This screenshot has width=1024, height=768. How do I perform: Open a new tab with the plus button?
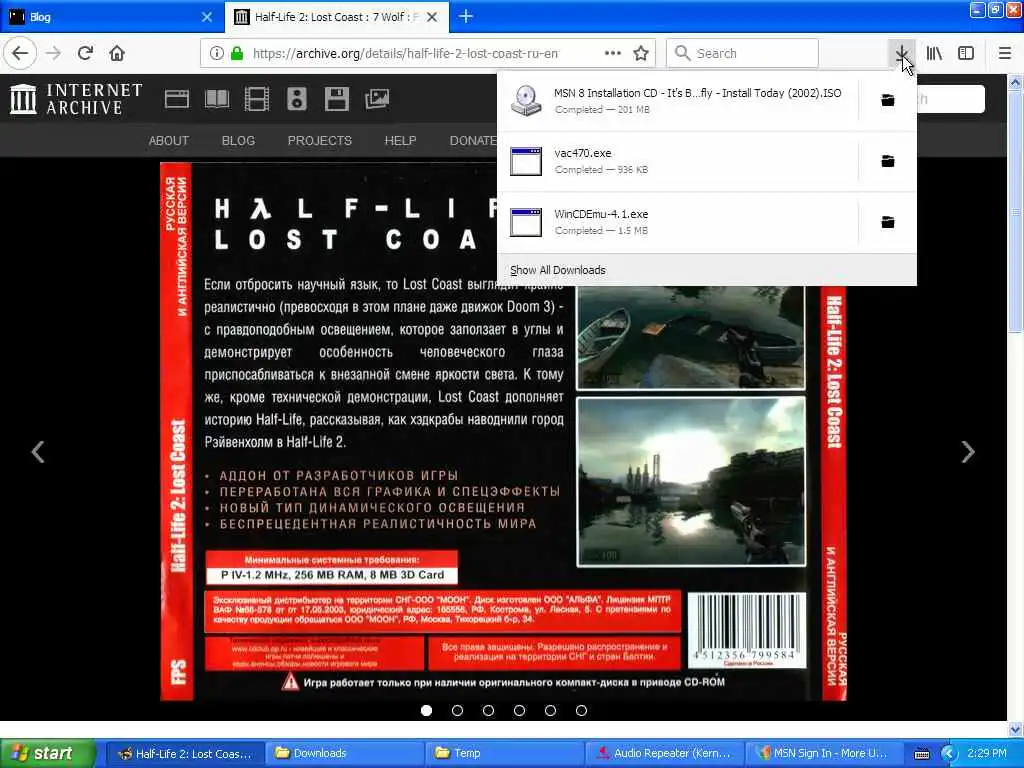pyautogui.click(x=466, y=16)
